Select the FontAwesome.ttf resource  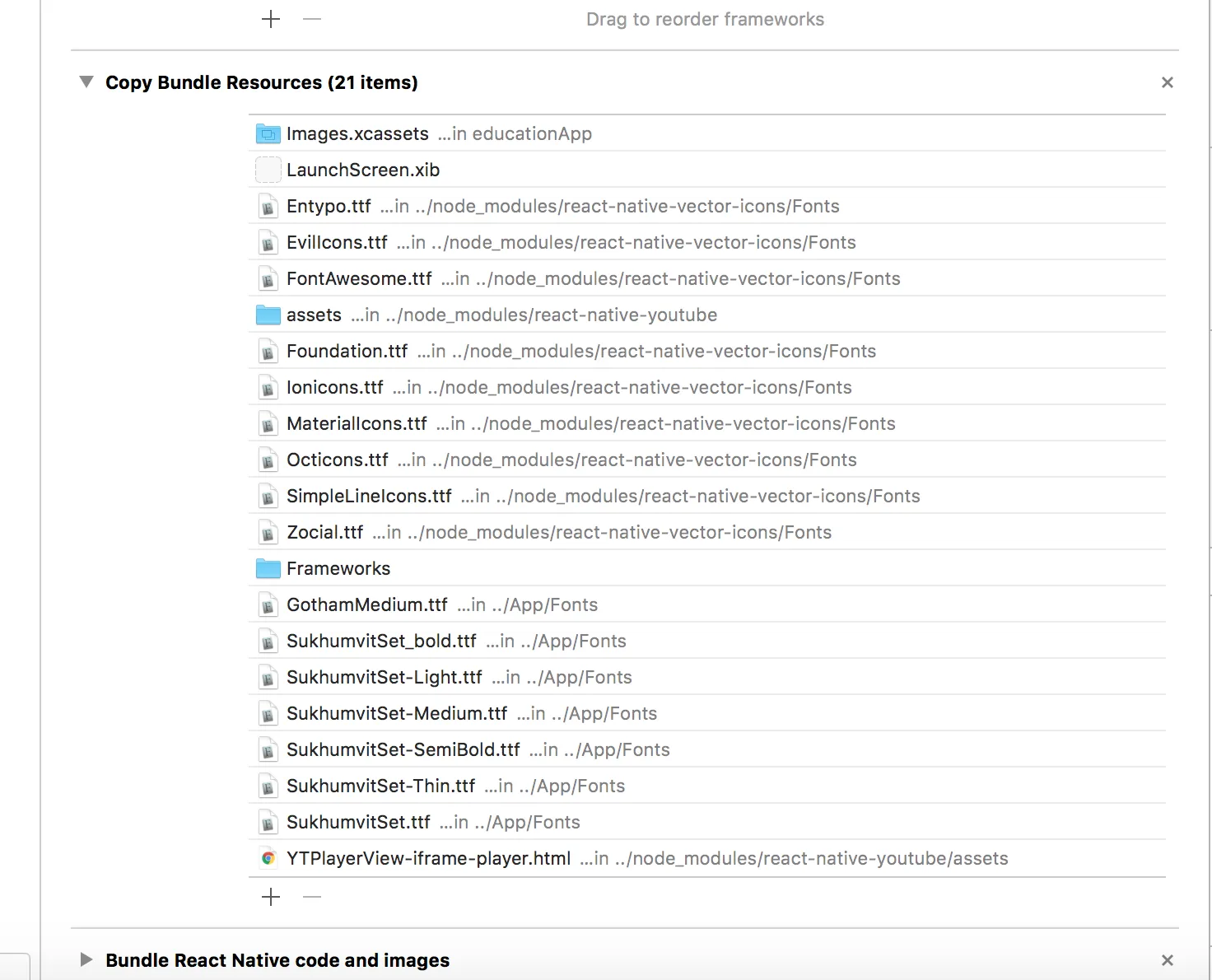(x=359, y=278)
